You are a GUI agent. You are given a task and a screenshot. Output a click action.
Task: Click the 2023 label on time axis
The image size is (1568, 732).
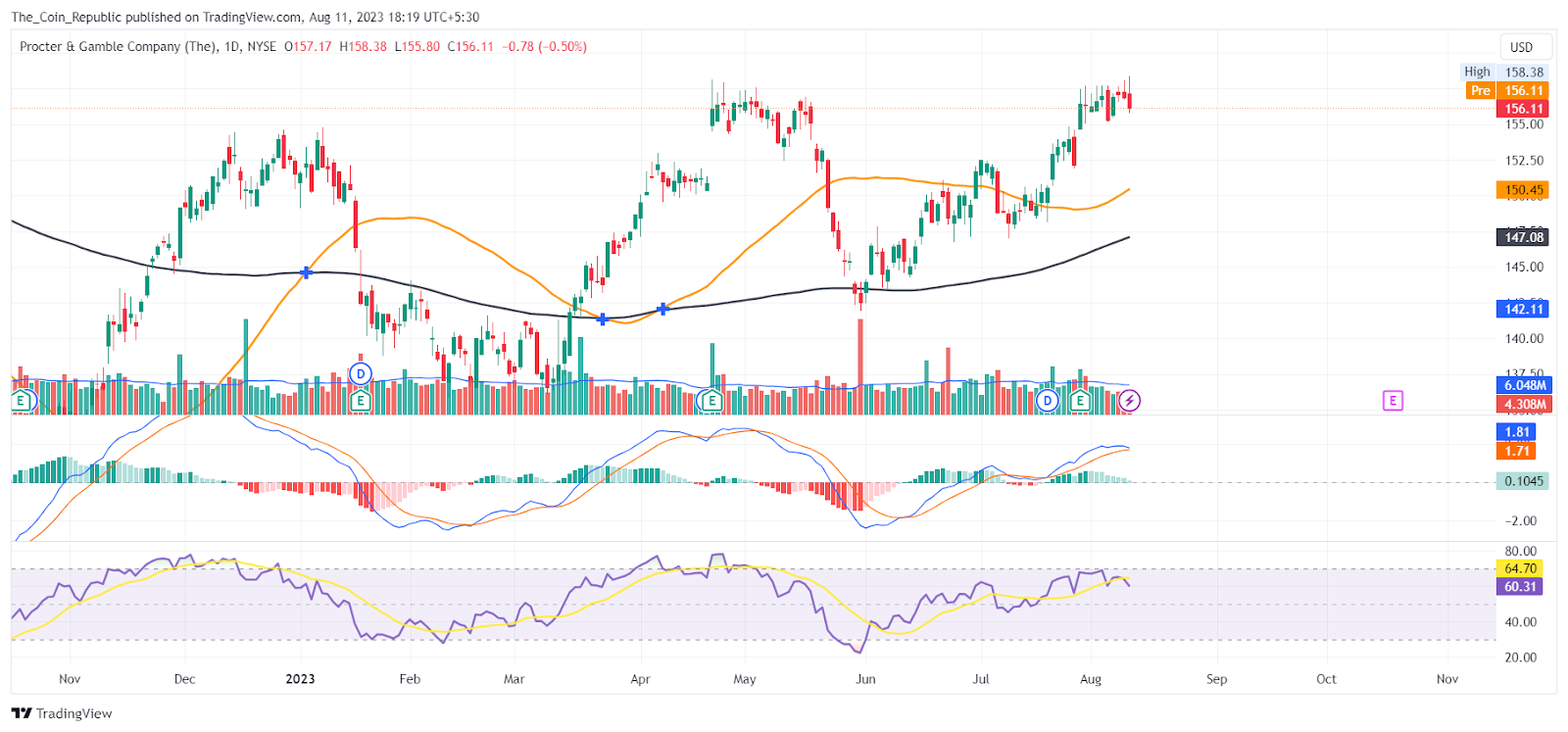(x=300, y=679)
